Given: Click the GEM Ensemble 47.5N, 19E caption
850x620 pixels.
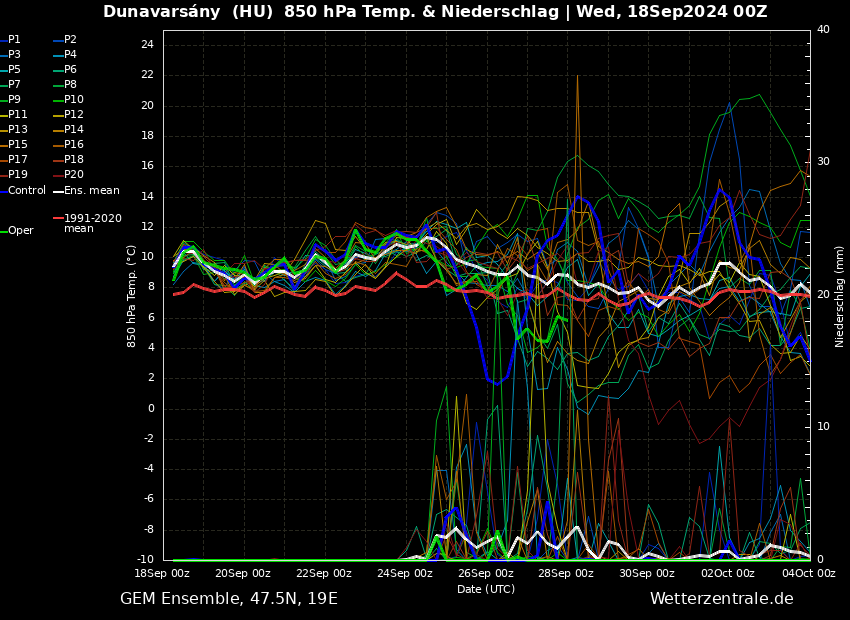Looking at the screenshot, I should click(229, 599).
